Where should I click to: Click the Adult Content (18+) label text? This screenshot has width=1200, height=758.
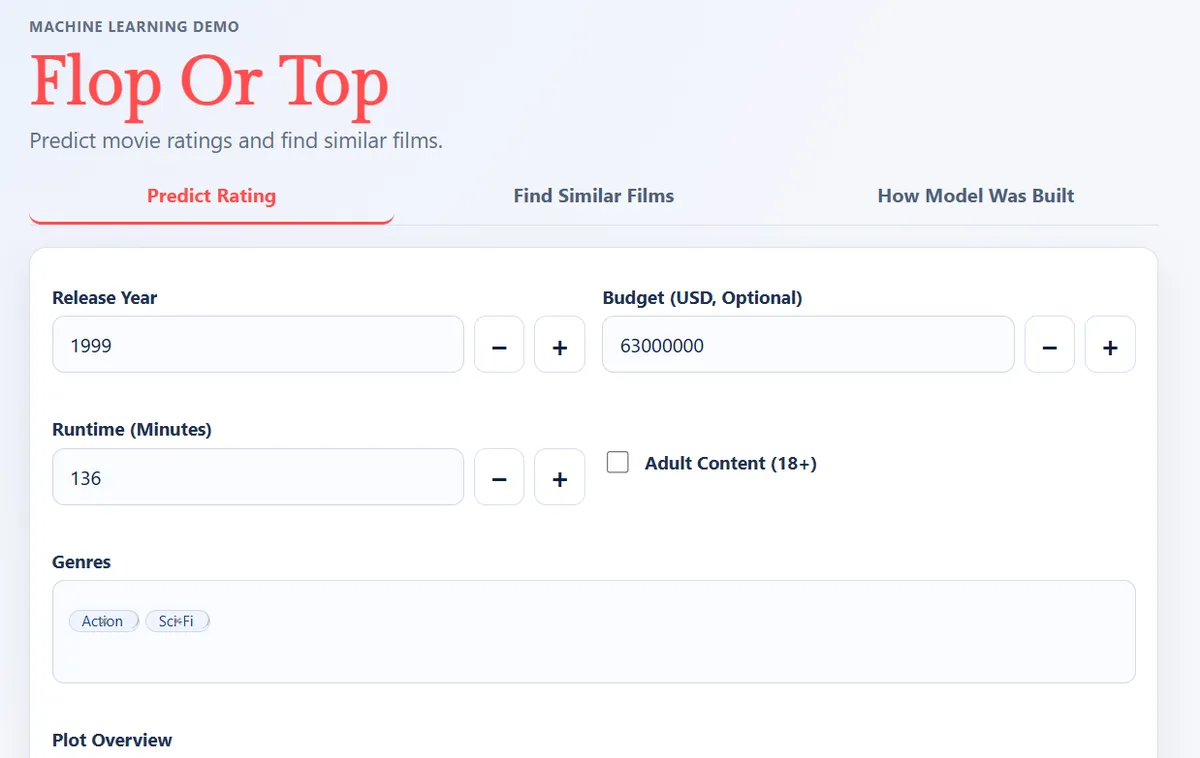point(730,463)
